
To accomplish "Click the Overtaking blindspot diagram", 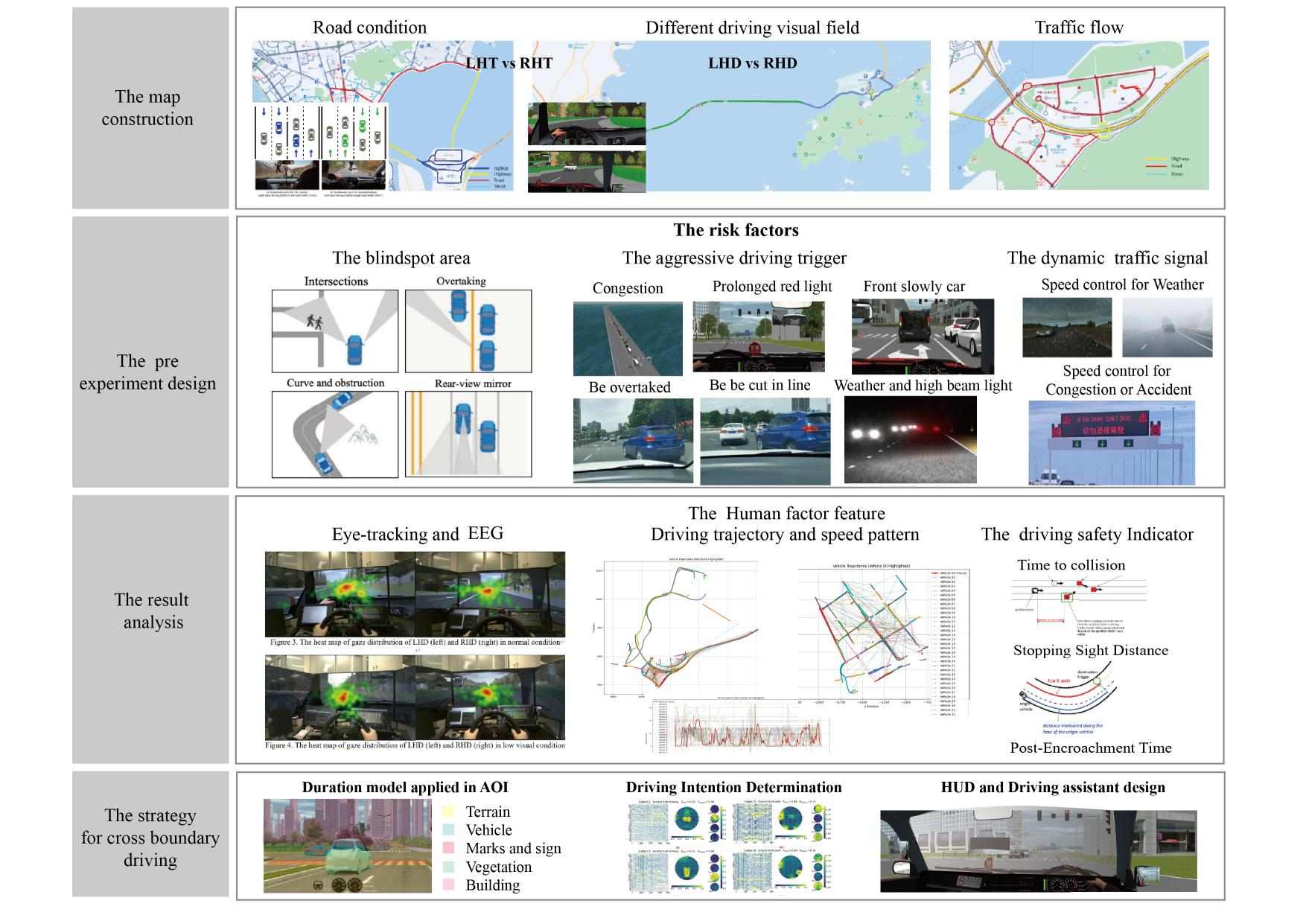I will (x=468, y=331).
